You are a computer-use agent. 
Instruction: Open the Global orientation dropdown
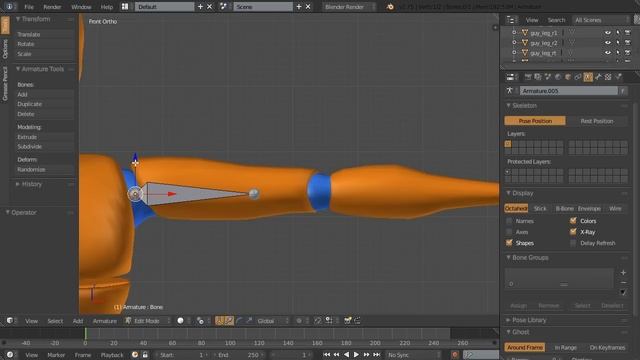273,321
